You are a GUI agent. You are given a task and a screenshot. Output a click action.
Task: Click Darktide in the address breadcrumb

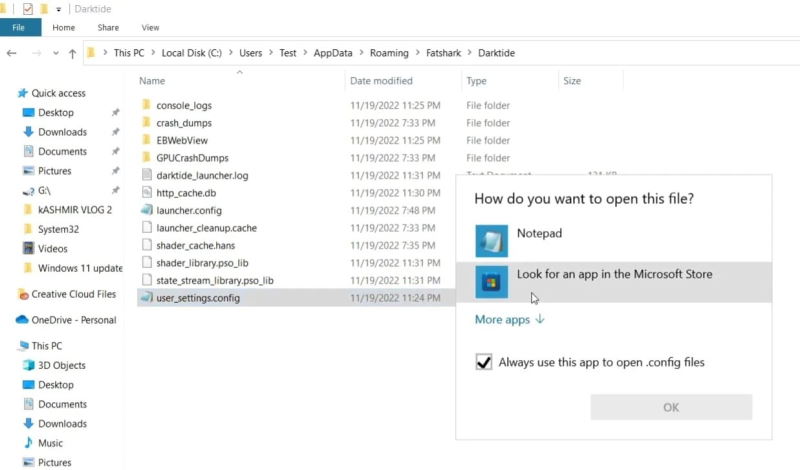point(496,53)
